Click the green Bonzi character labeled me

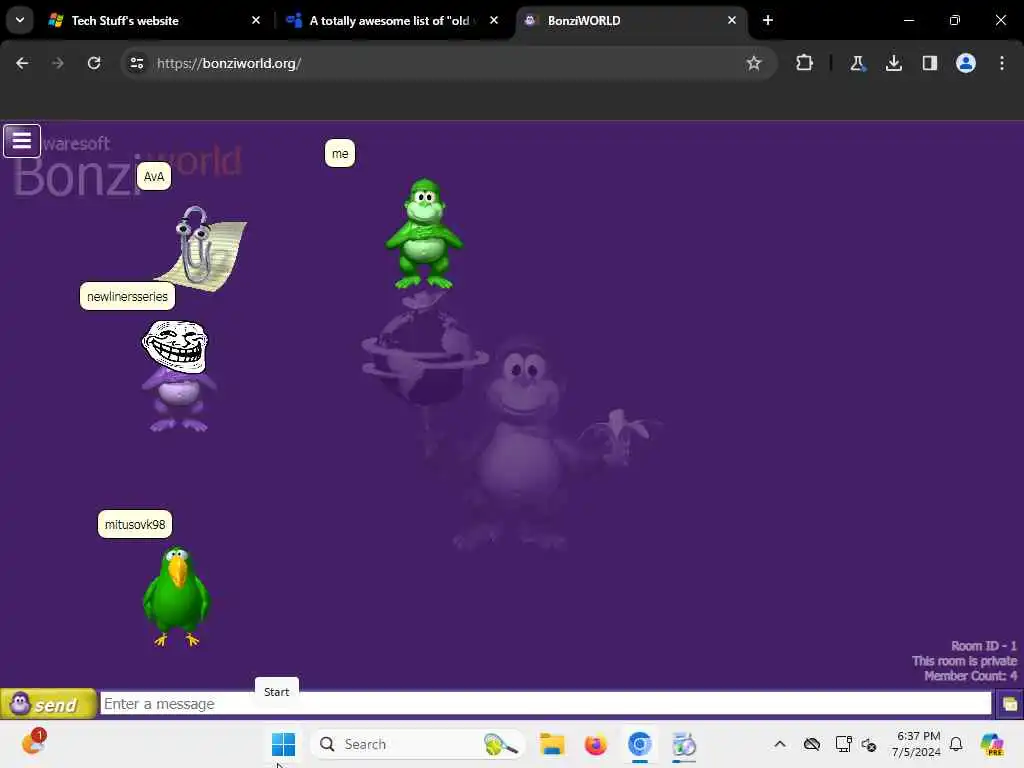[x=424, y=234]
